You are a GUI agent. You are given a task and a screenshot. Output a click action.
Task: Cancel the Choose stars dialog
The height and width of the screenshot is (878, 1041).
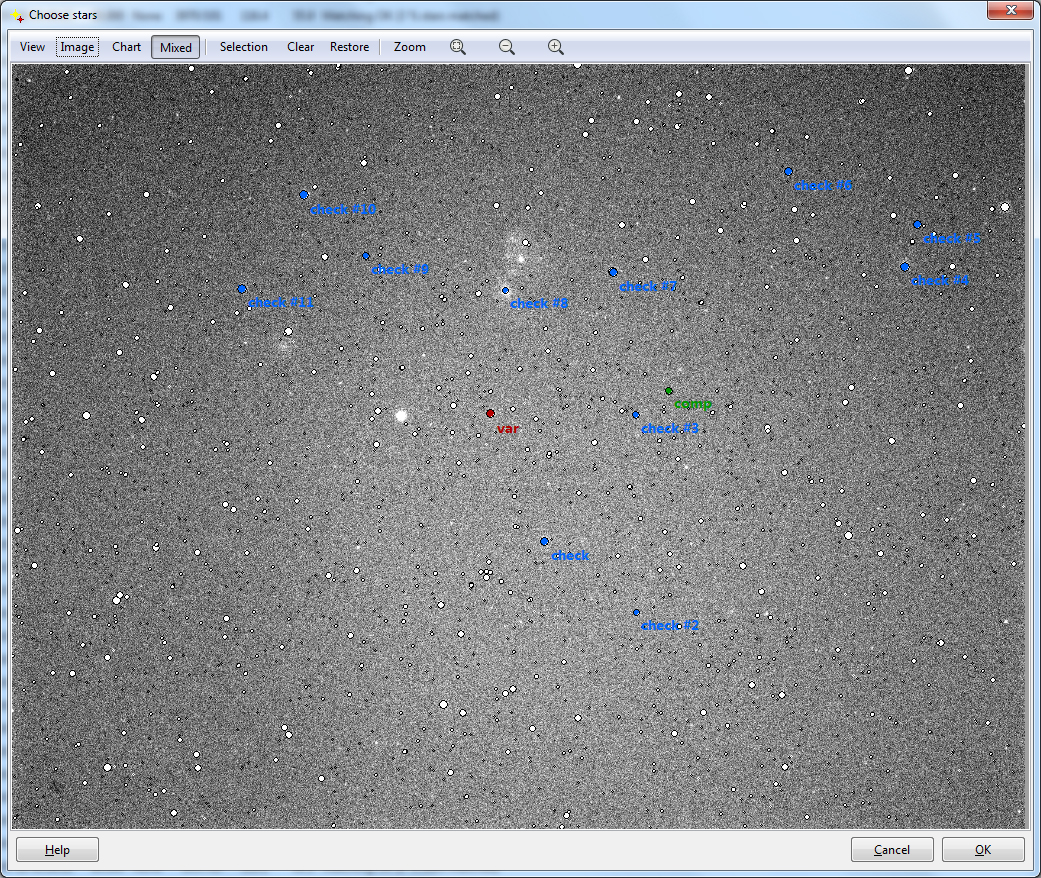click(x=891, y=850)
